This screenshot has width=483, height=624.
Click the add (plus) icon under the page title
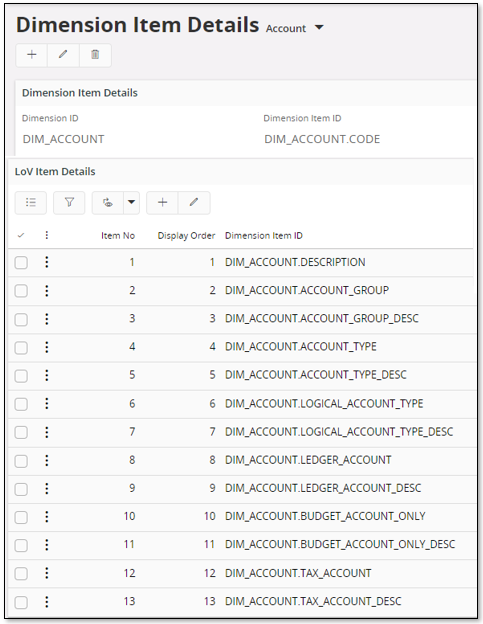(x=31, y=55)
